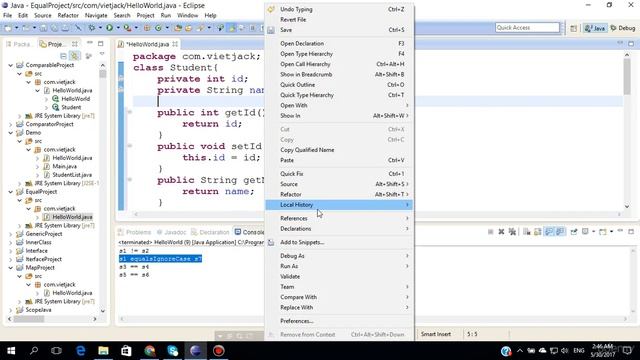Click the New file toolbar icon
640x360 pixels.
pos(8,28)
